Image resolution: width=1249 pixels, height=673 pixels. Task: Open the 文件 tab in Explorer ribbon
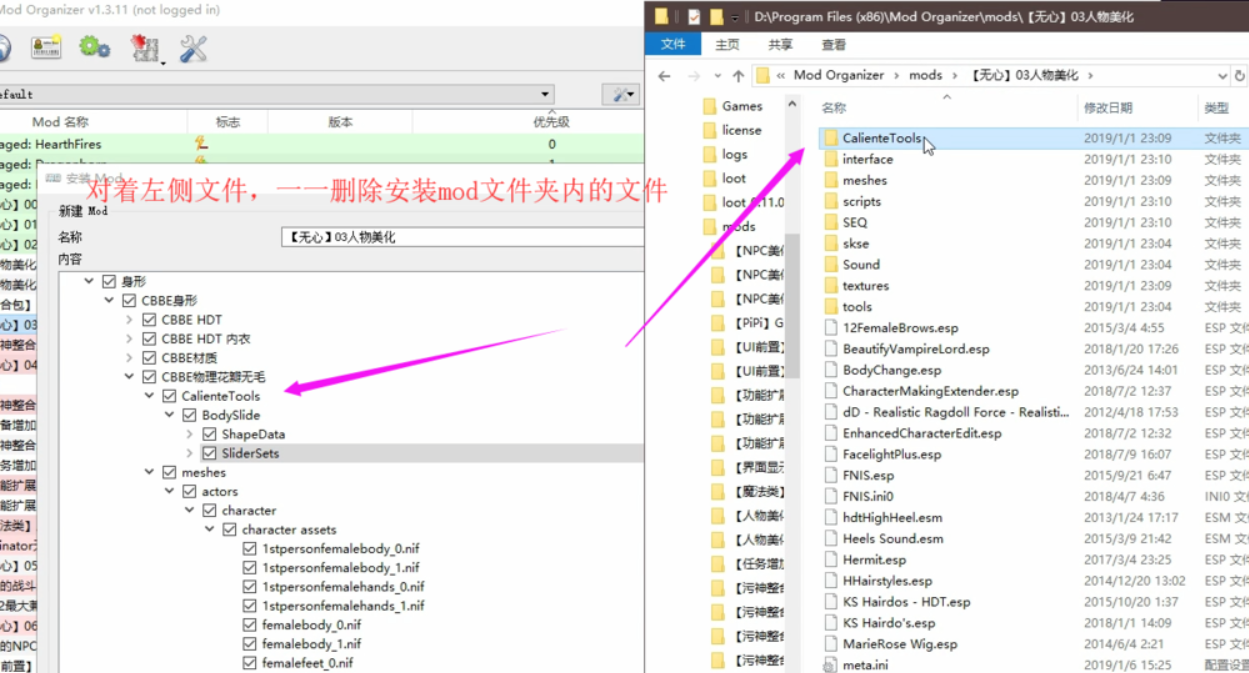pos(673,44)
